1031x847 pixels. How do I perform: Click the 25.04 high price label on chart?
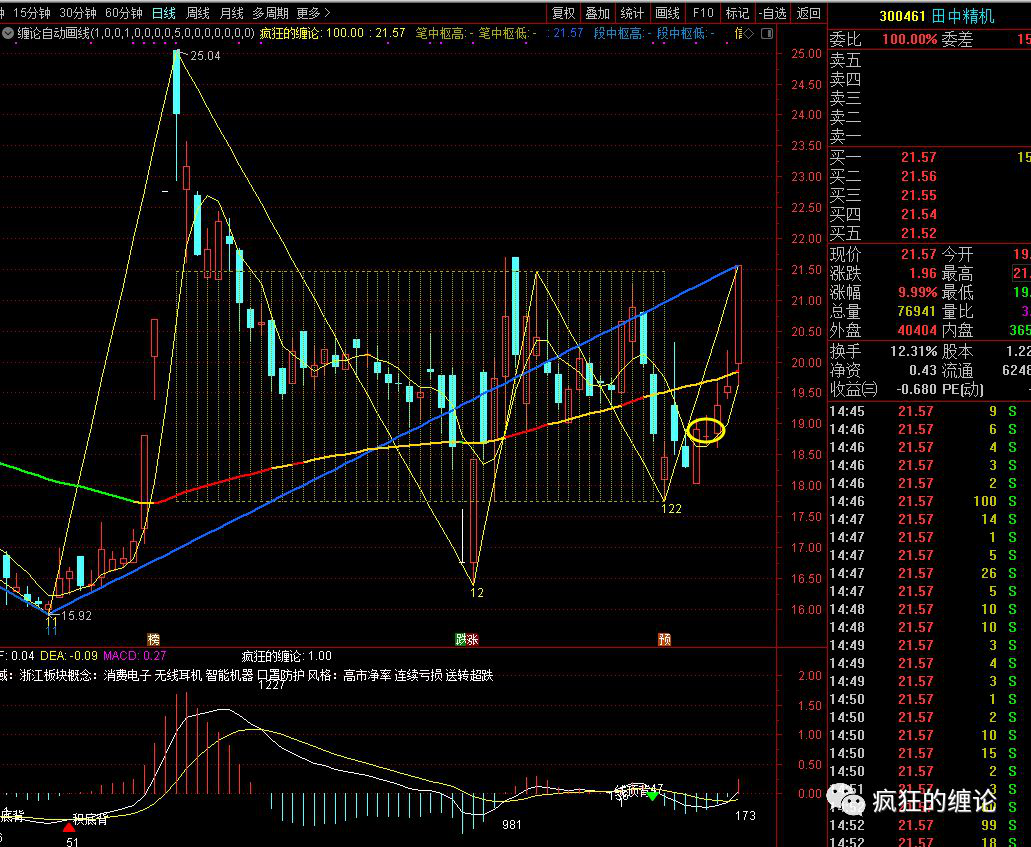click(205, 56)
